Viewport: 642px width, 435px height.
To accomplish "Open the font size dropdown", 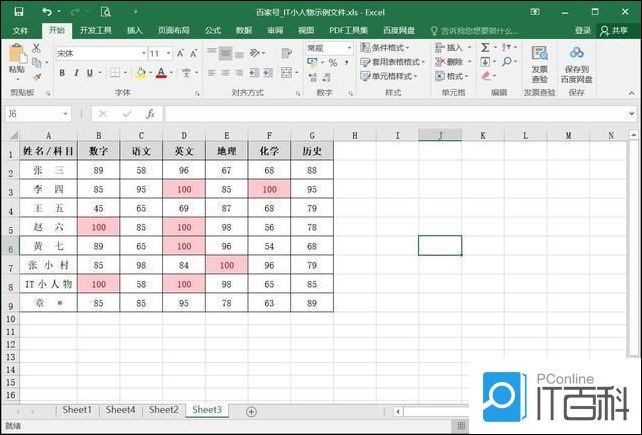I will point(168,53).
